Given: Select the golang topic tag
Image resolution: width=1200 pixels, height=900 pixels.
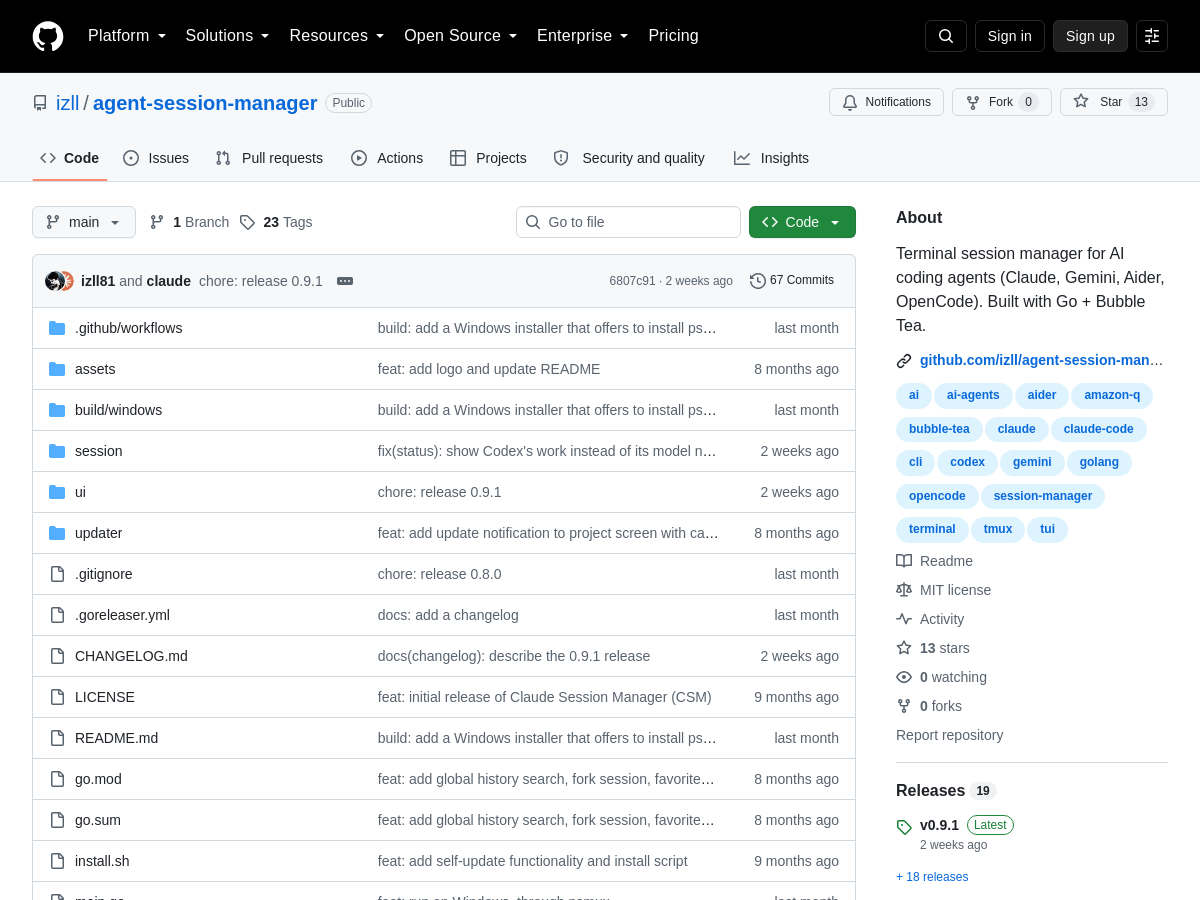Looking at the screenshot, I should (1099, 462).
